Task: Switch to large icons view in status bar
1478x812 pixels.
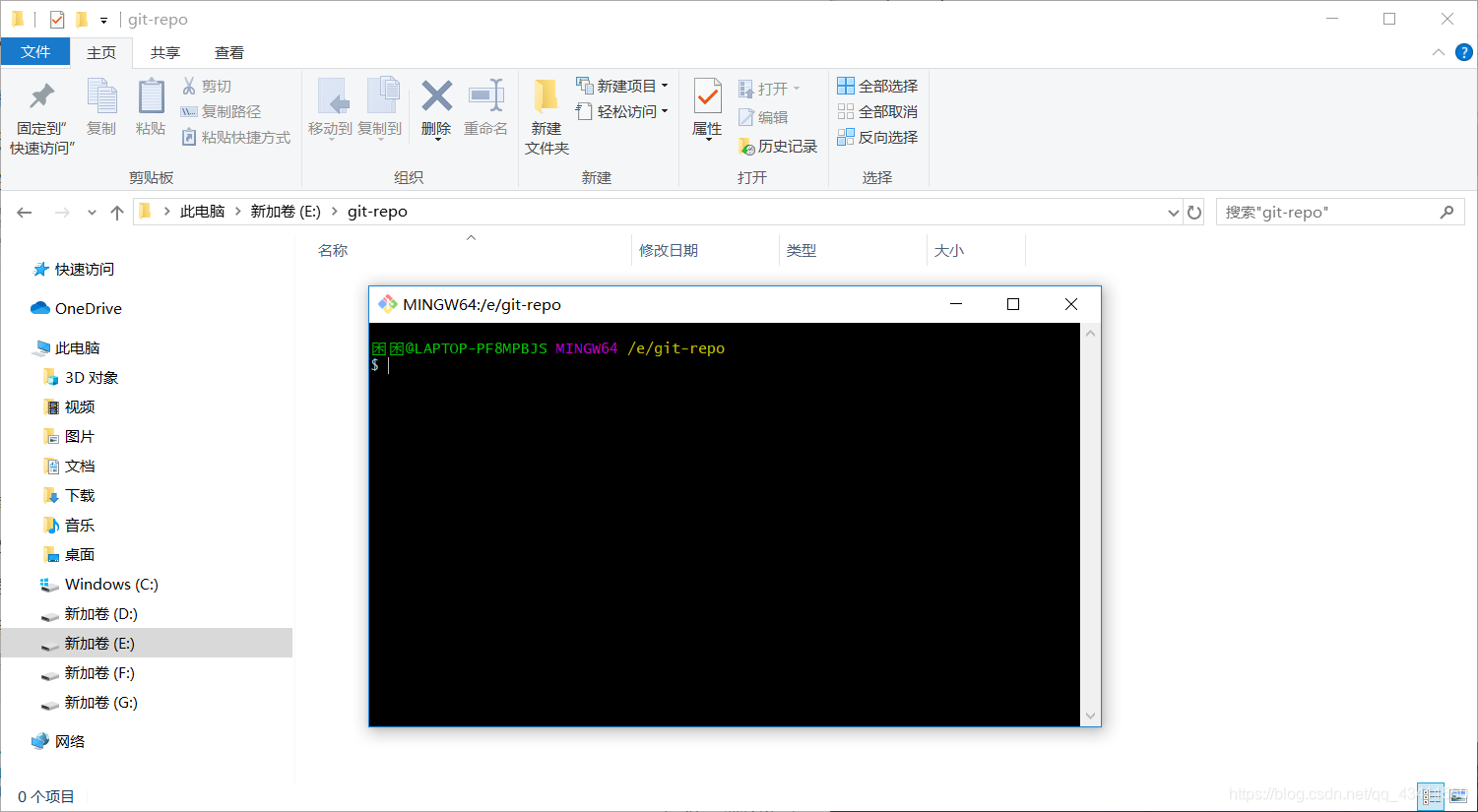Action: pyautogui.click(x=1458, y=796)
